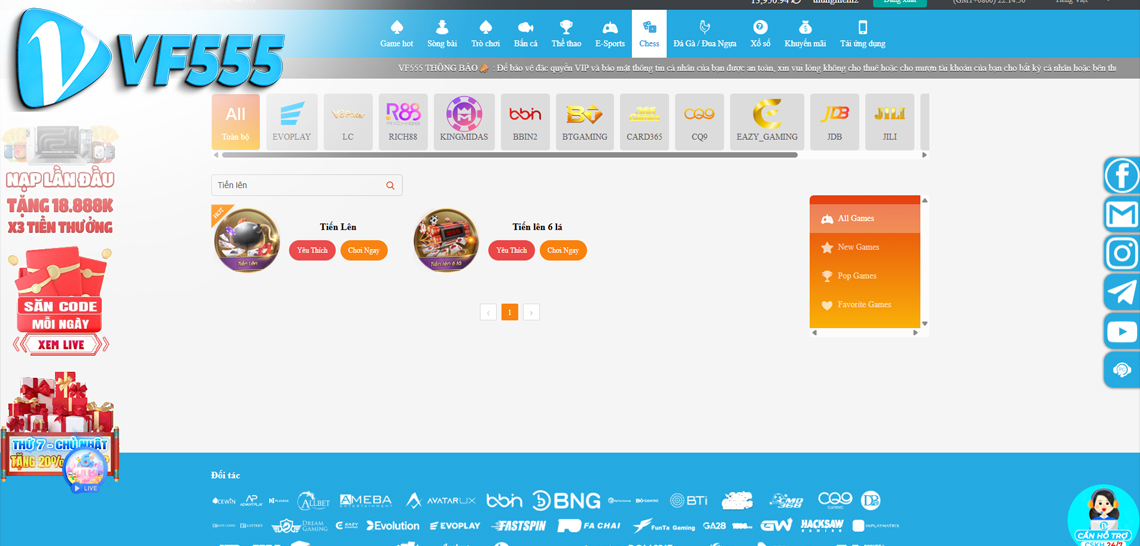Favorite Tiến Lên with Yêu Thích
The height and width of the screenshot is (546, 1140).
click(x=313, y=250)
